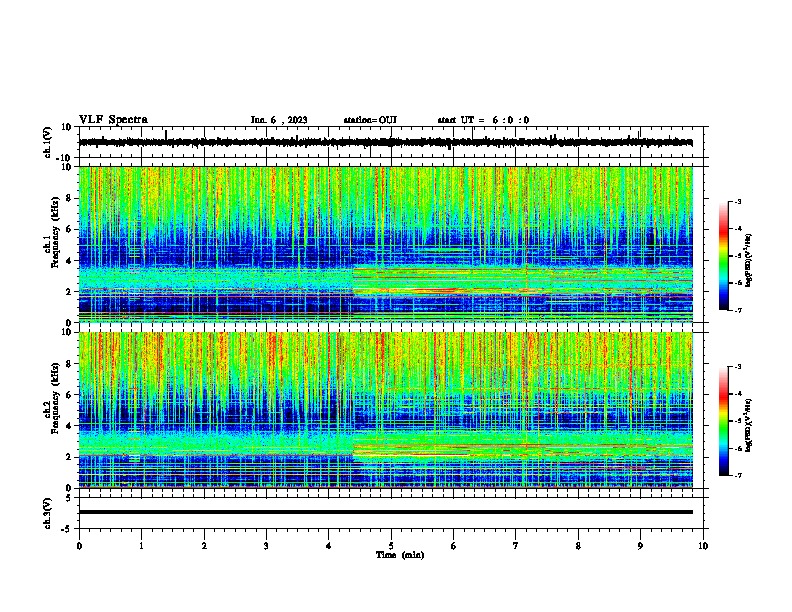792x612 pixels.
Task: Click the ch.2 spectrogram color scale bar
Action: coord(723,421)
